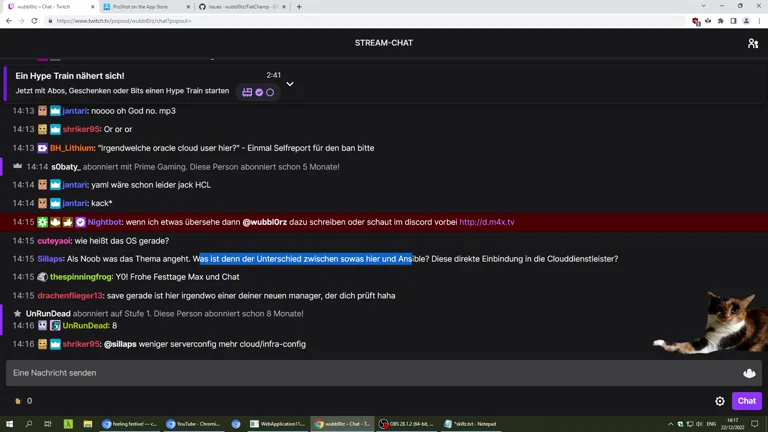
Task: Open the volume control in tray
Action: coord(699,424)
